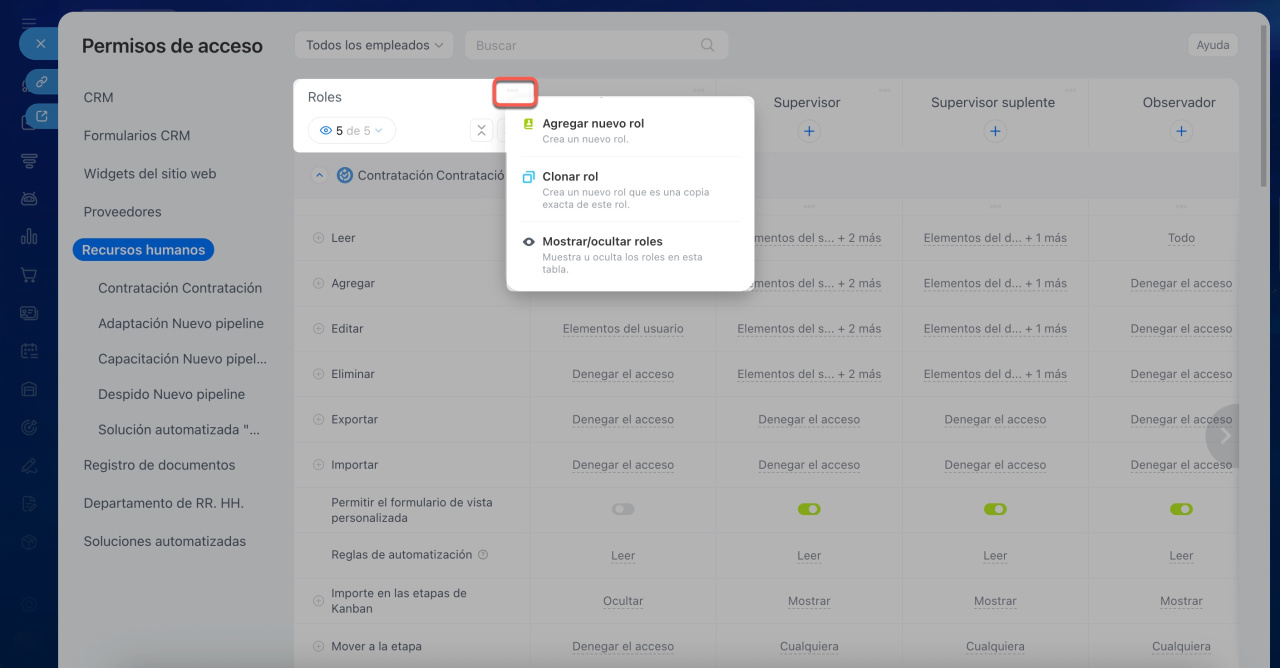The width and height of the screenshot is (1280, 668).
Task: Click the info icon beside Reglas de automatización
Action: (x=483, y=555)
